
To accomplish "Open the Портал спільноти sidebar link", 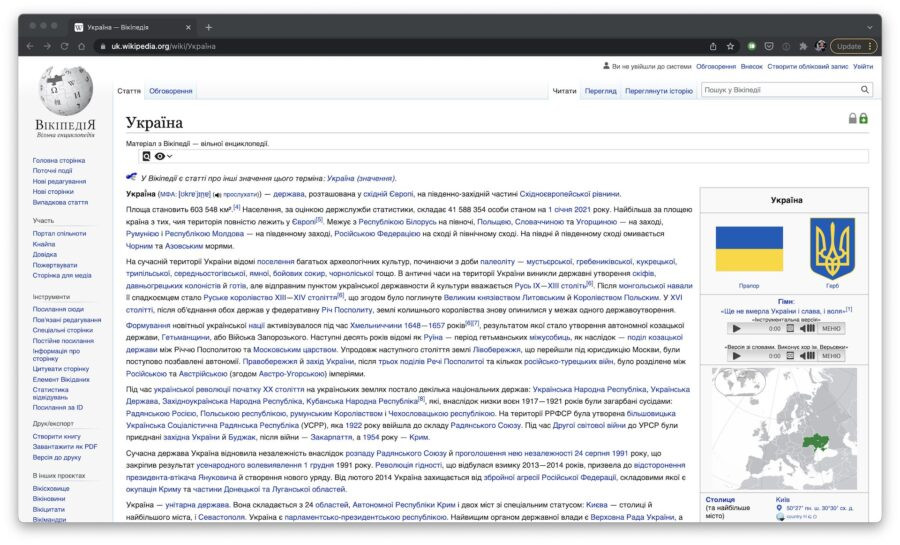I will coord(59,233).
